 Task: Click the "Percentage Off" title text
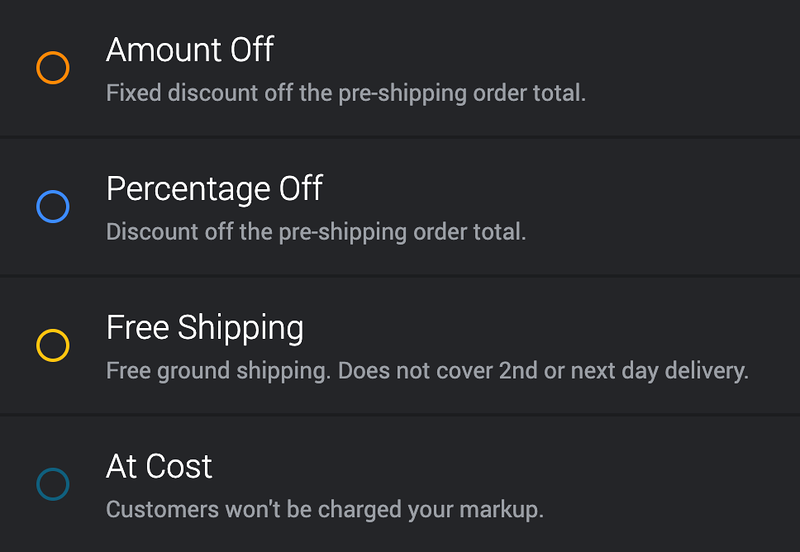tap(214, 188)
